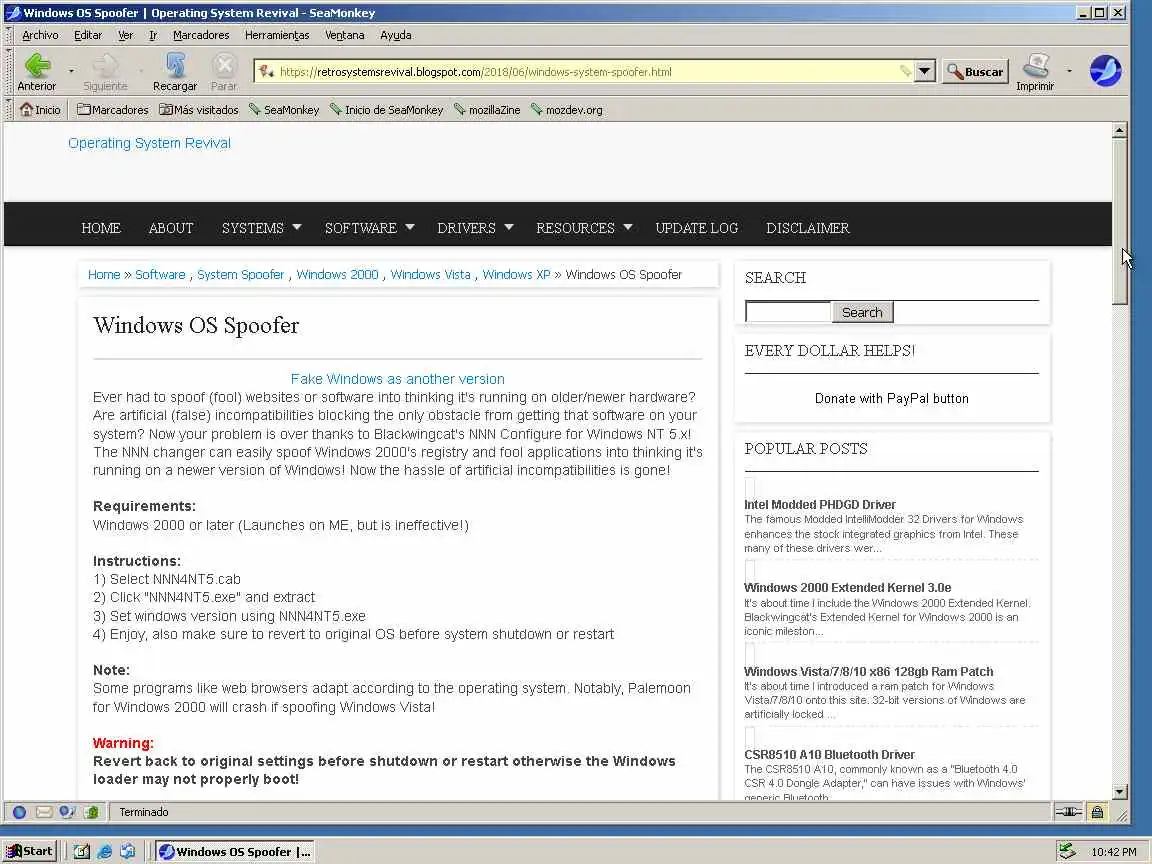Show desktop from the quick launch
1152x864 pixels.
[82, 852]
